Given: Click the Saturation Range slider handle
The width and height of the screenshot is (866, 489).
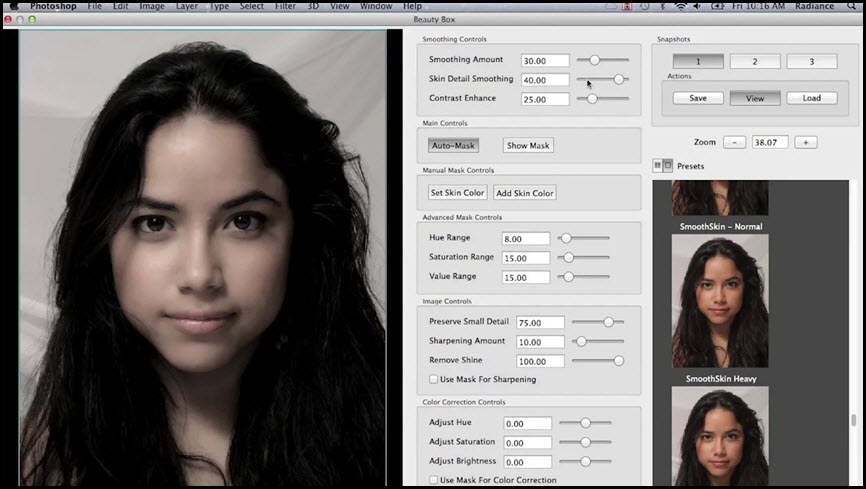Looking at the screenshot, I should click(568, 257).
